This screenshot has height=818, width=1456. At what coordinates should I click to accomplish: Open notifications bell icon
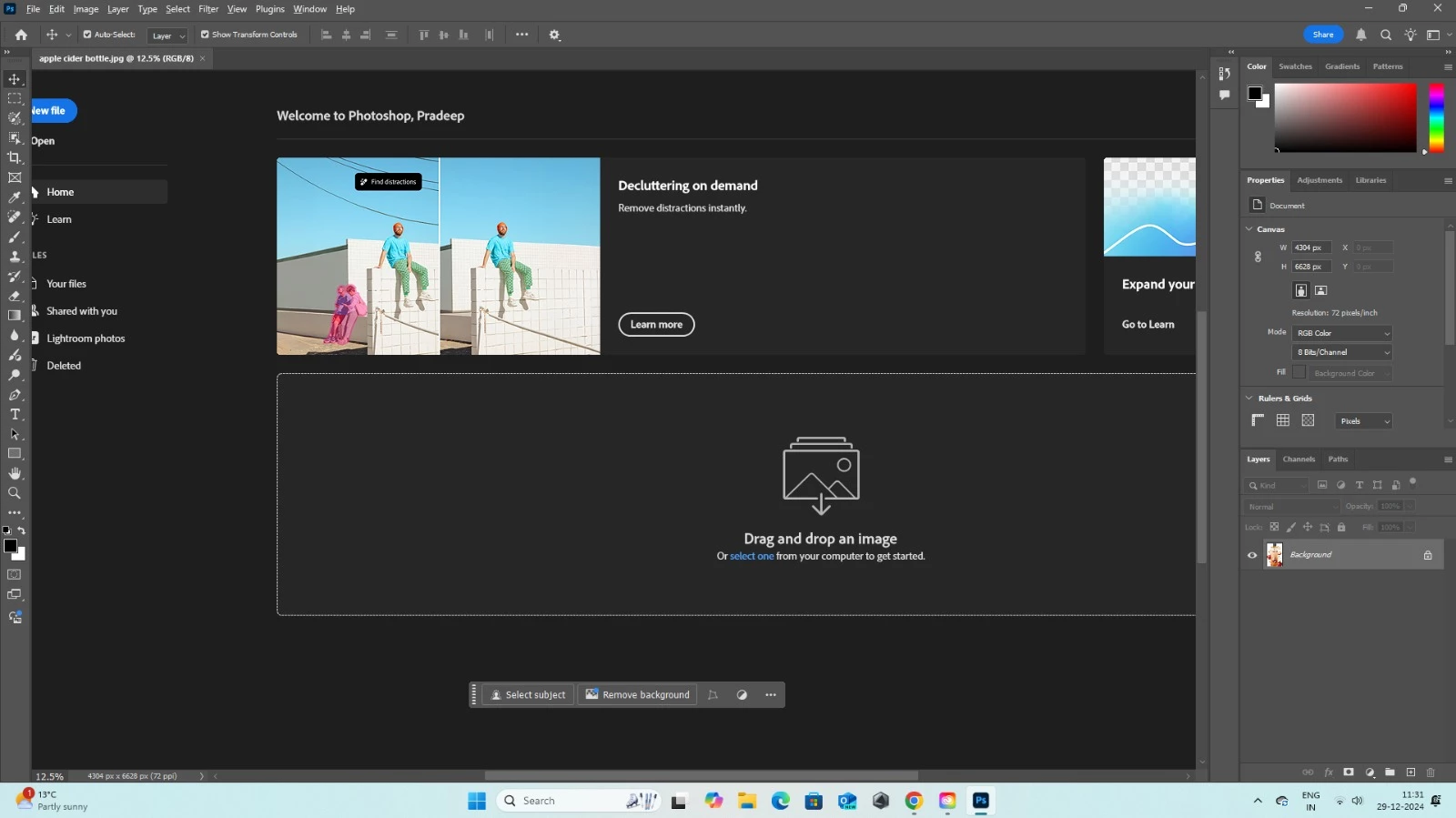coord(1361,35)
